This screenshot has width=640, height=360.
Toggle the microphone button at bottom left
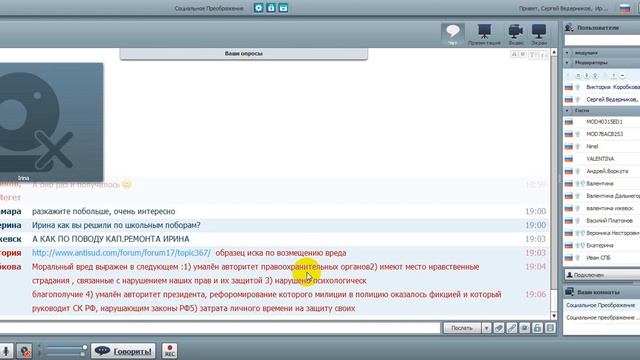(x=6, y=351)
